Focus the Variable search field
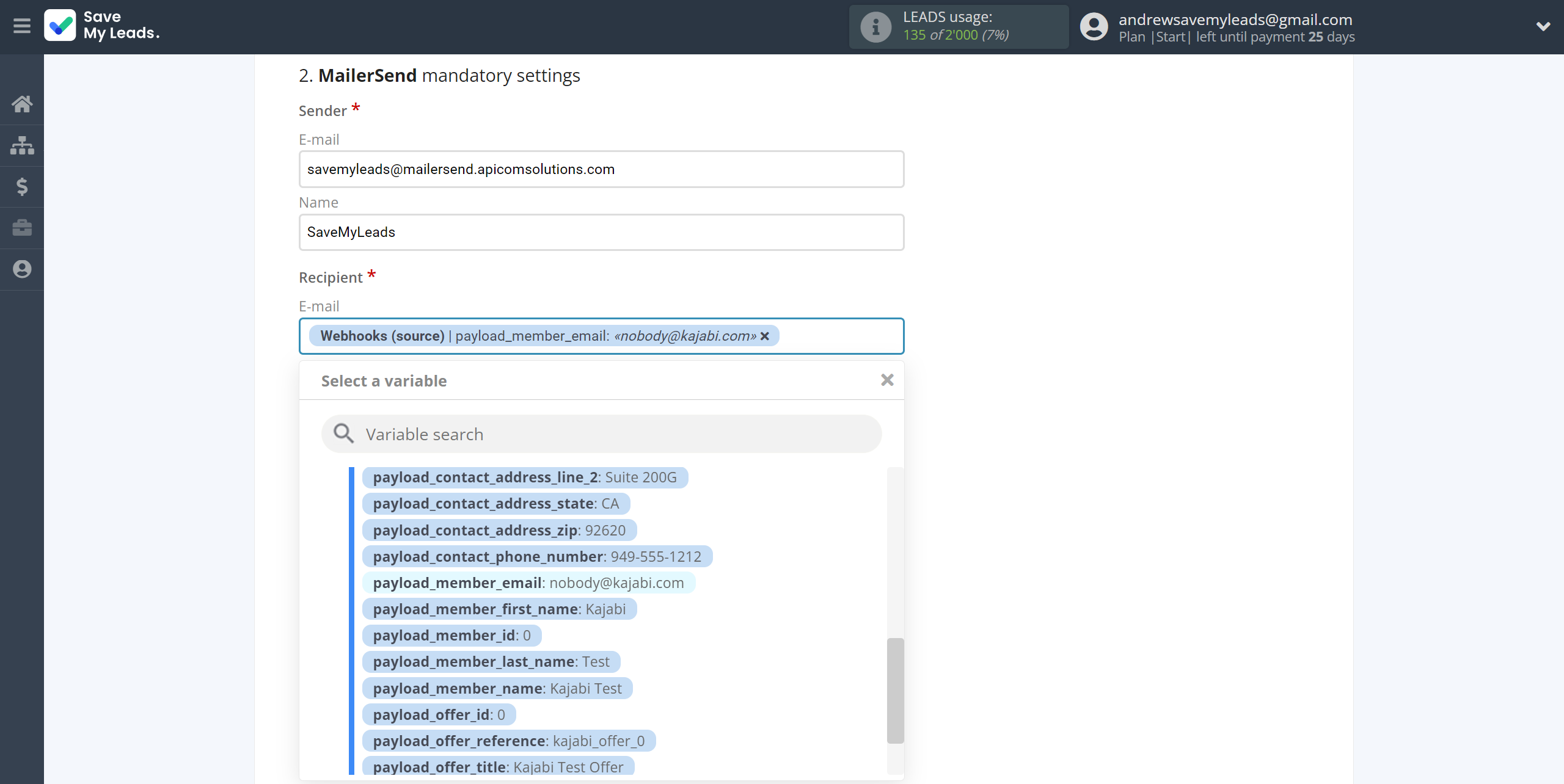The image size is (1564, 784). click(602, 434)
